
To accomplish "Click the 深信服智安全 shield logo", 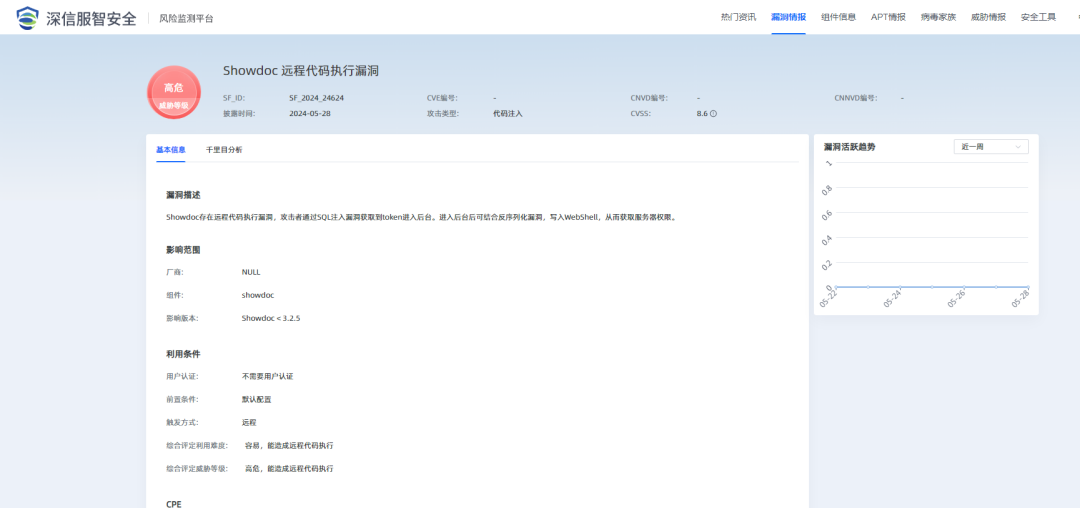I will tap(28, 18).
